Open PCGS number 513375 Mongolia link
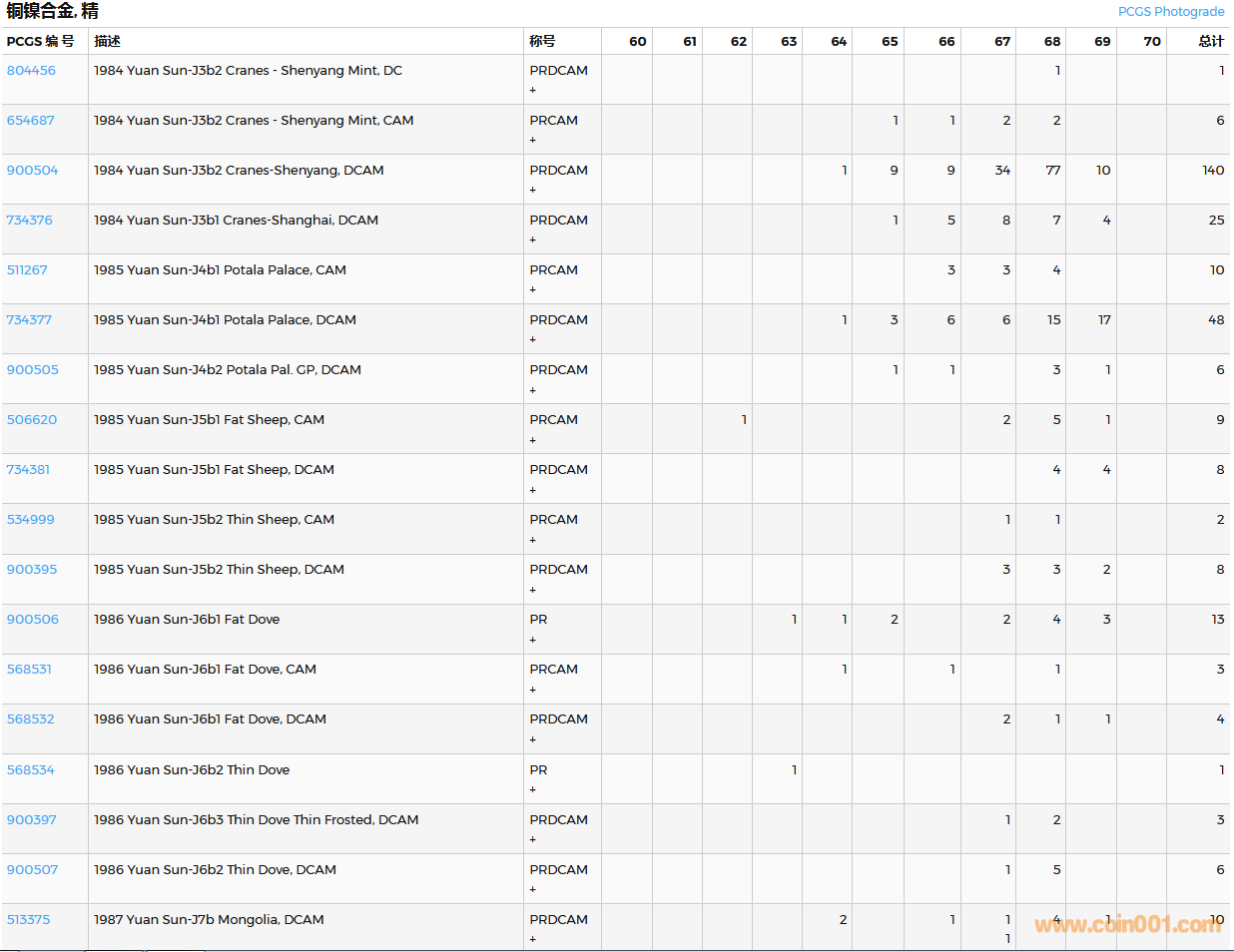This screenshot has width=1234, height=952. tap(28, 920)
